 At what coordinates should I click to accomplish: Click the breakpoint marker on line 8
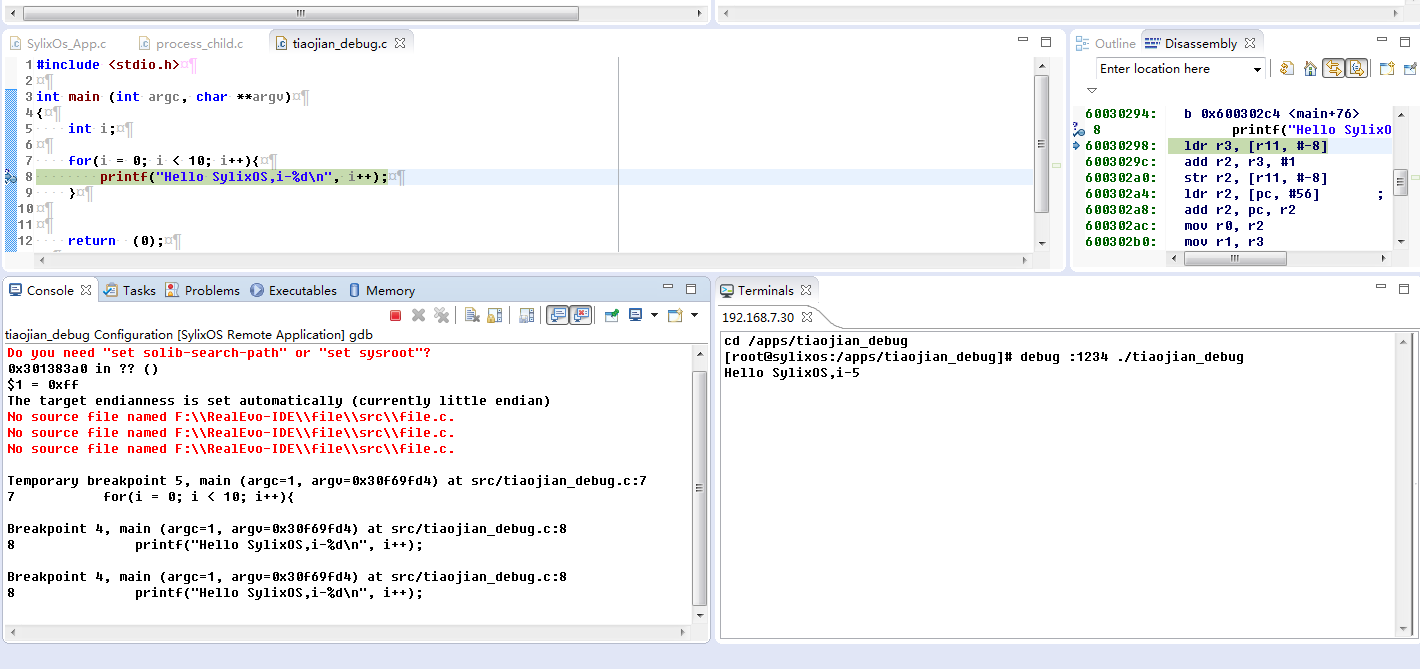pyautogui.click(x=11, y=176)
